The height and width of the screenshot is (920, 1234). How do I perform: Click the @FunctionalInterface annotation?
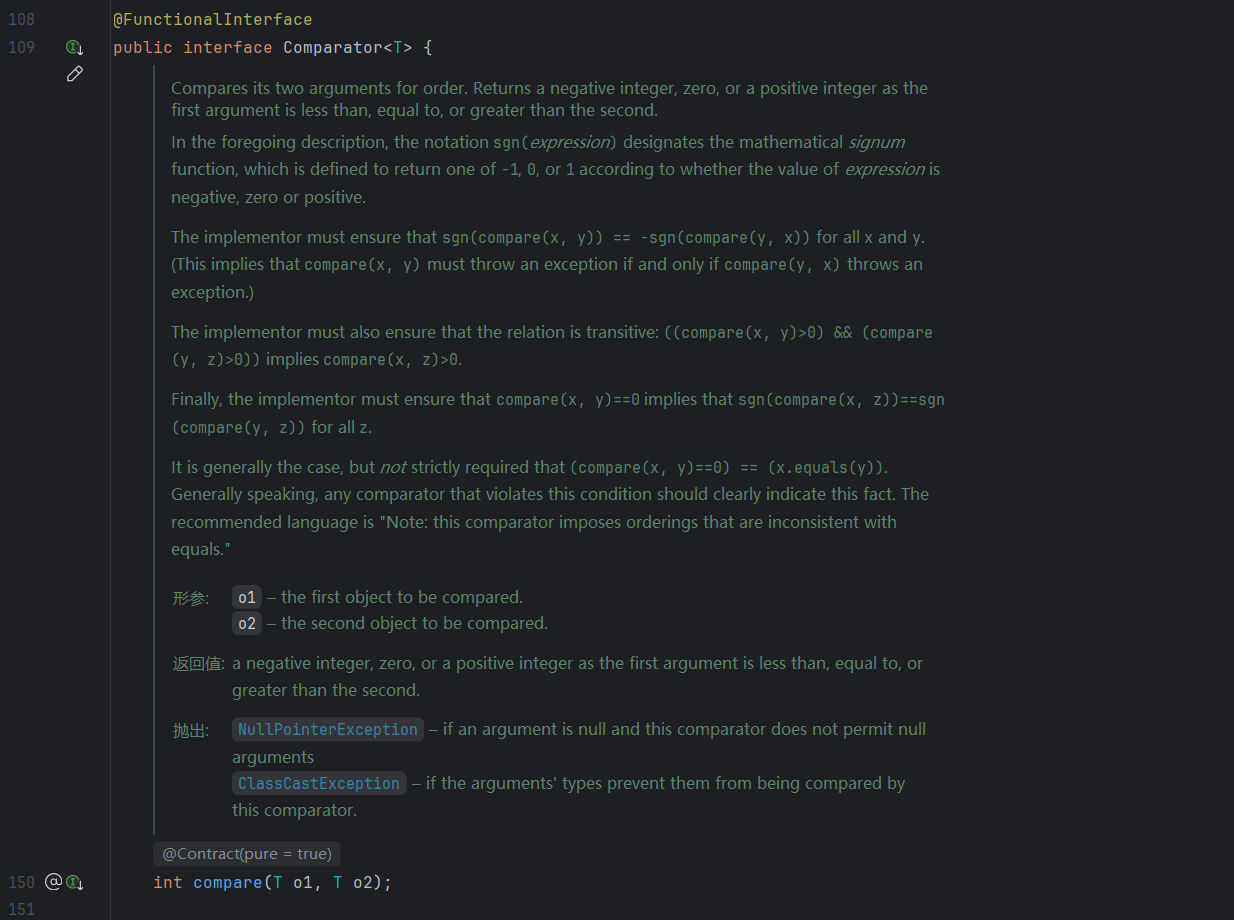(212, 19)
